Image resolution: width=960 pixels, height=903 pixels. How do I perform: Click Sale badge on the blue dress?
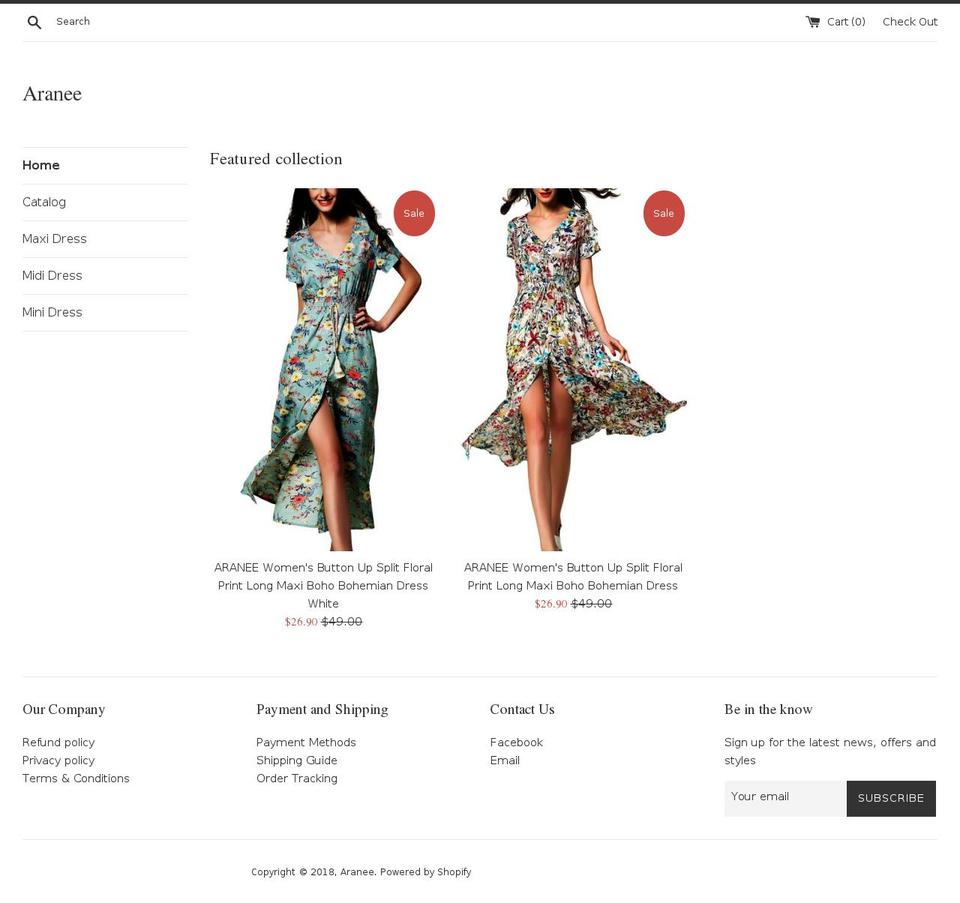pos(414,213)
